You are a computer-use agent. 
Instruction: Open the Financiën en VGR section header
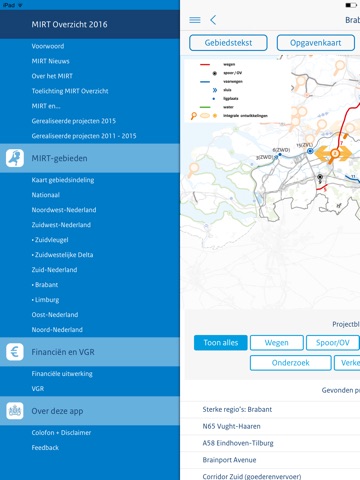click(x=90, y=352)
